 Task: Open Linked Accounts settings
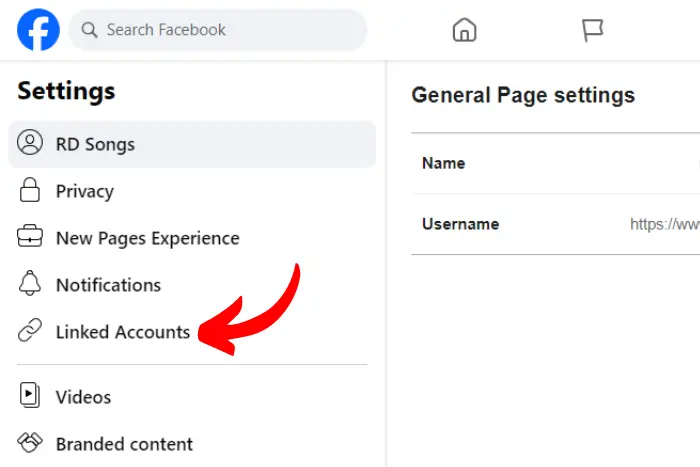(192, 332)
